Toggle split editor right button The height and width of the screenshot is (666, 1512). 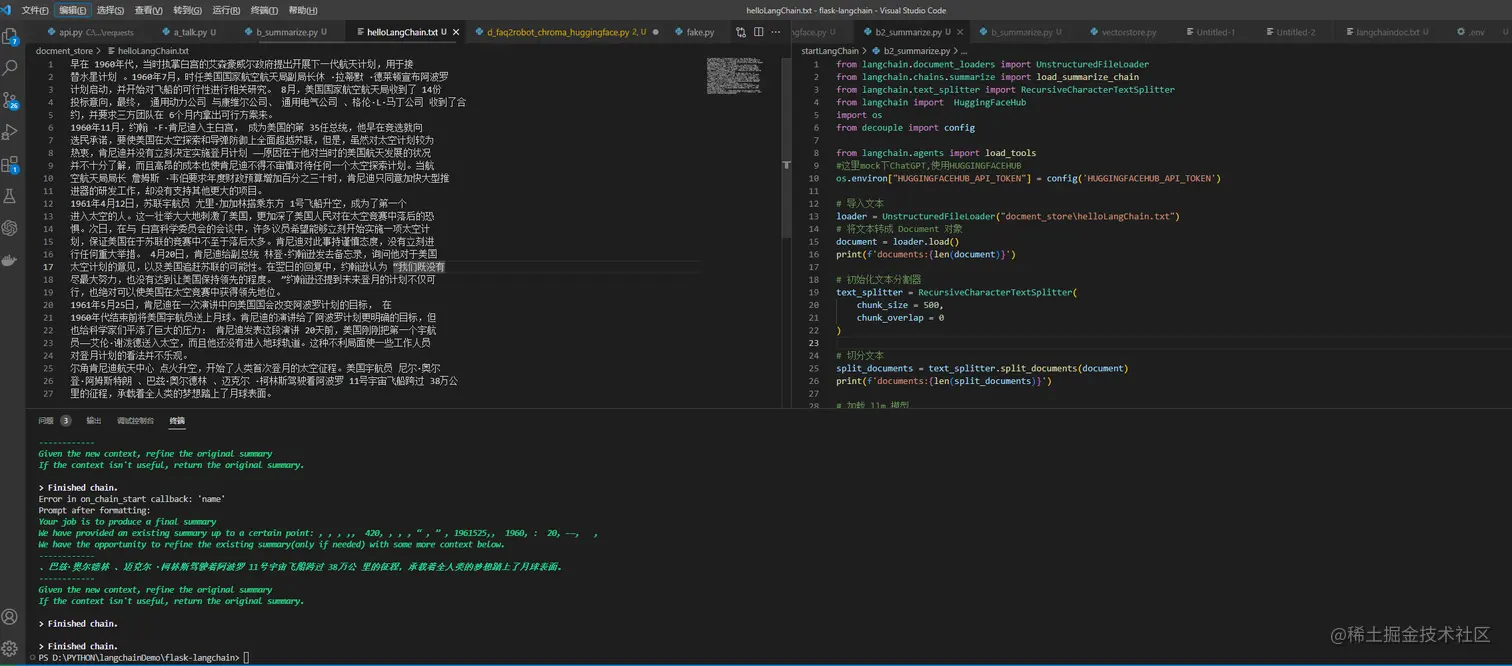point(759,32)
